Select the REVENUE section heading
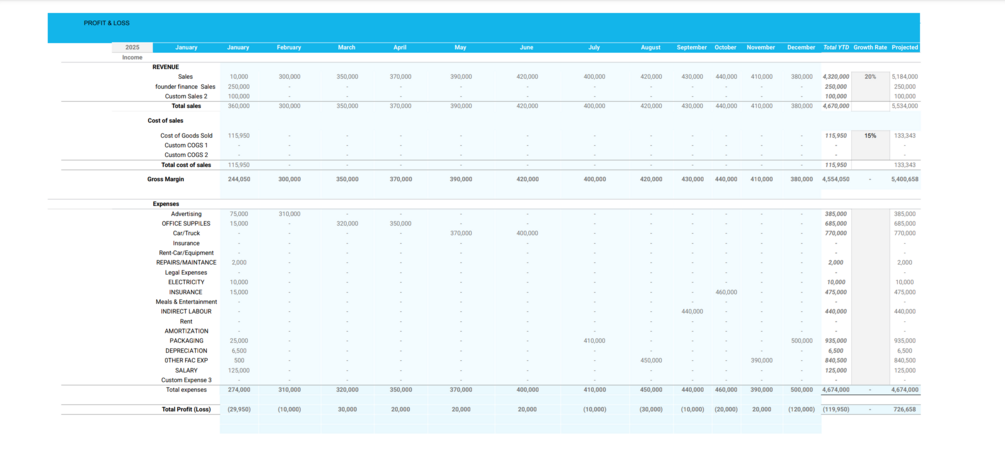 [x=165, y=67]
